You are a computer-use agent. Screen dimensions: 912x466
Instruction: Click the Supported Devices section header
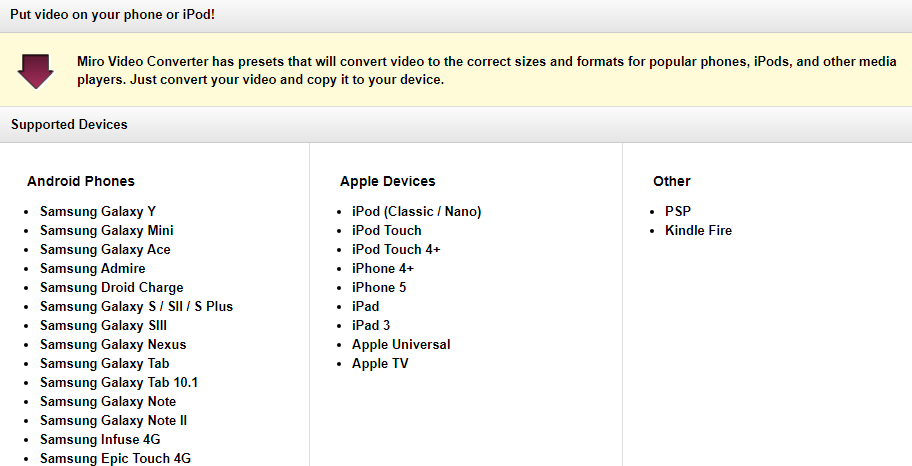[x=69, y=125]
